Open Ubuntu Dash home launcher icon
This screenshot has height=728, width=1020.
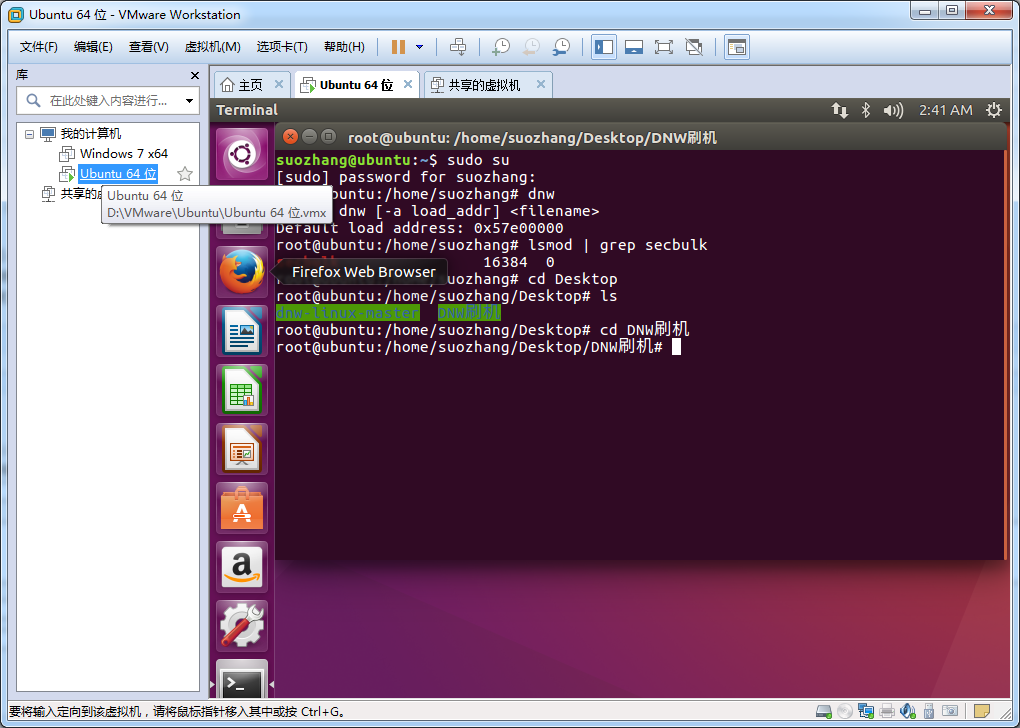click(x=242, y=154)
